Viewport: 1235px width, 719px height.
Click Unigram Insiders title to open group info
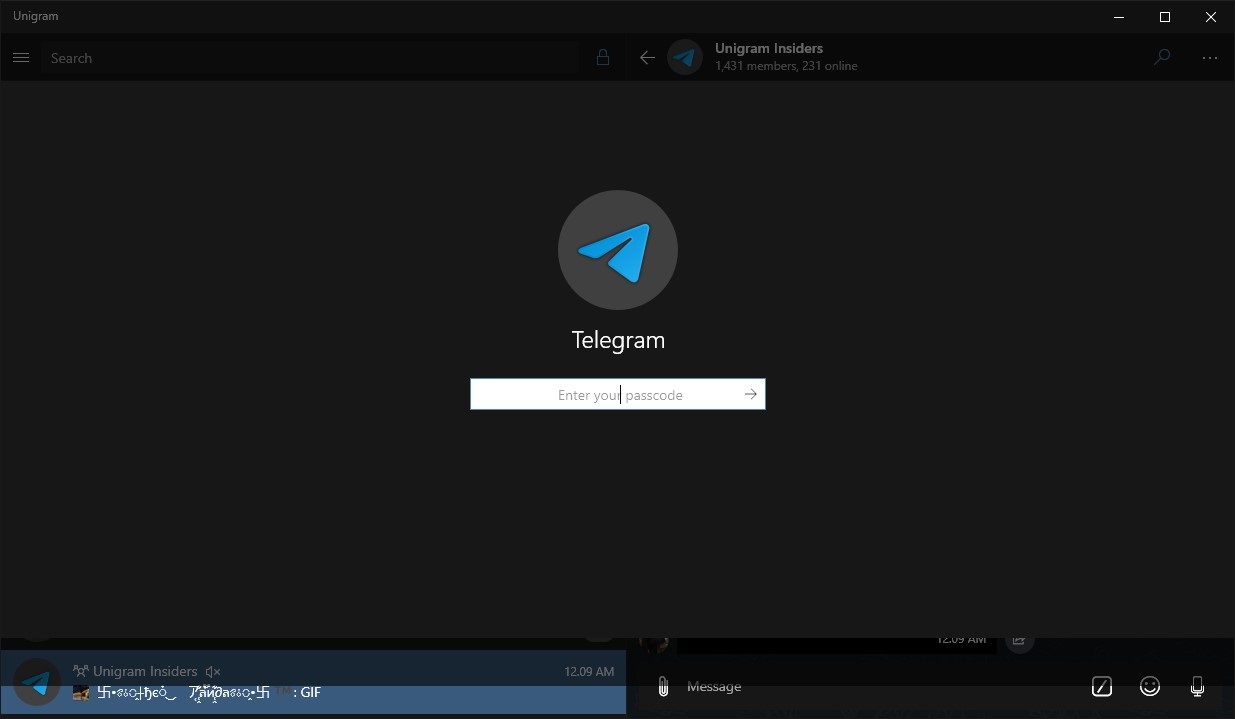coord(768,48)
